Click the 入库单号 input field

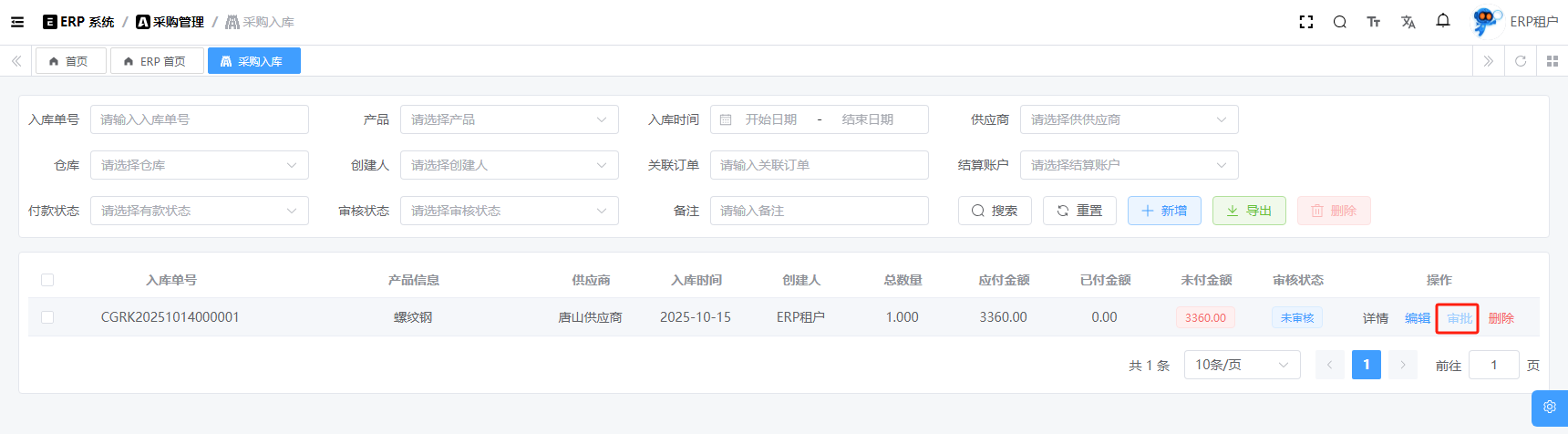(199, 119)
